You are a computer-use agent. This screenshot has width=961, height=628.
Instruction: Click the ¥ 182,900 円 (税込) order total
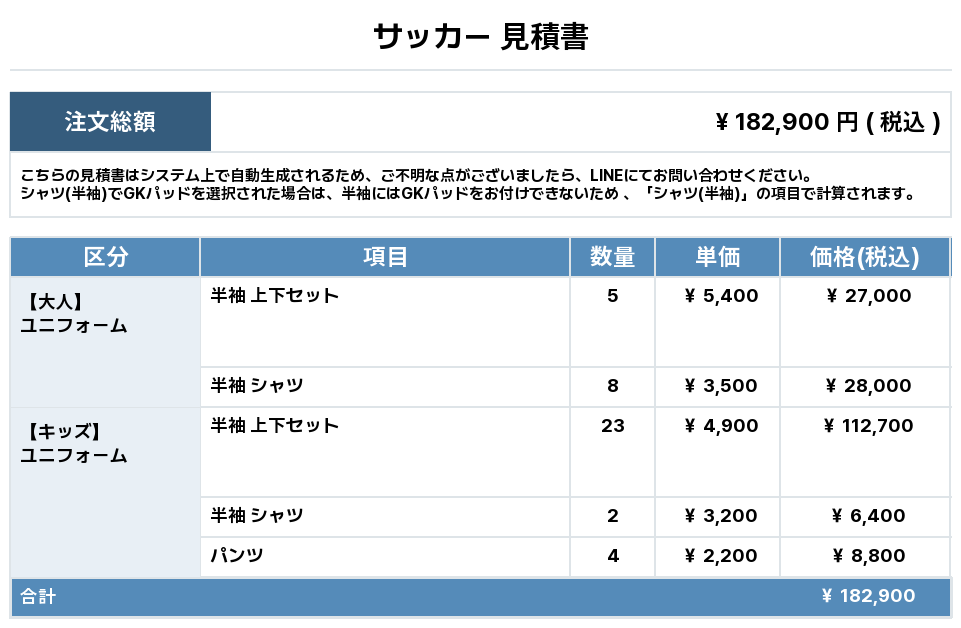coord(827,122)
